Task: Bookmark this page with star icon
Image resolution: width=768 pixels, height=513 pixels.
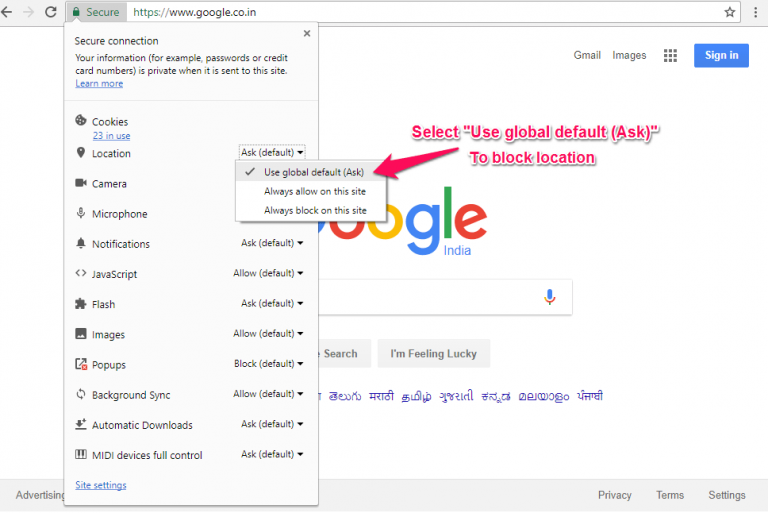Action: (x=730, y=12)
